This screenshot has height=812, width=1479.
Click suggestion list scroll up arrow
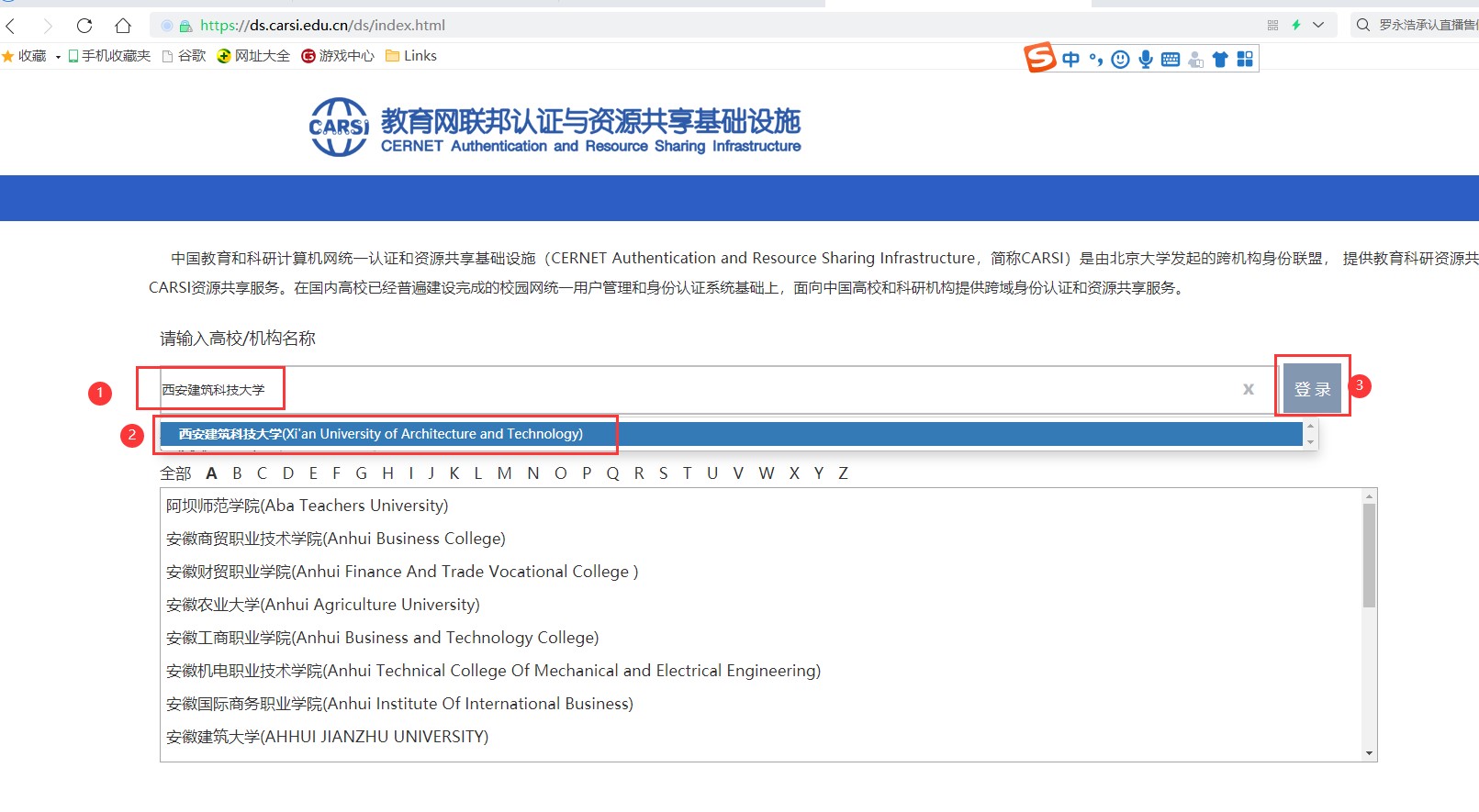[1311, 427]
